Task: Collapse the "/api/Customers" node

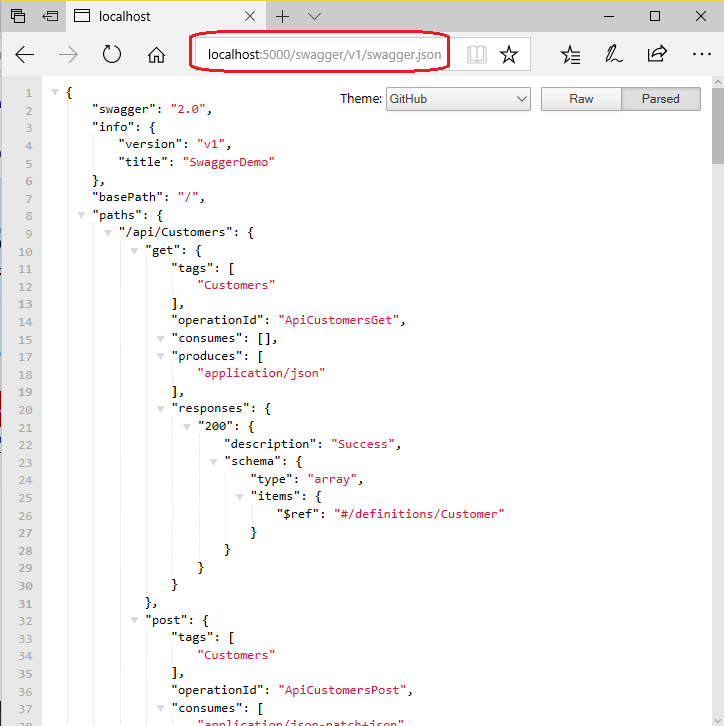Action: click(x=109, y=233)
